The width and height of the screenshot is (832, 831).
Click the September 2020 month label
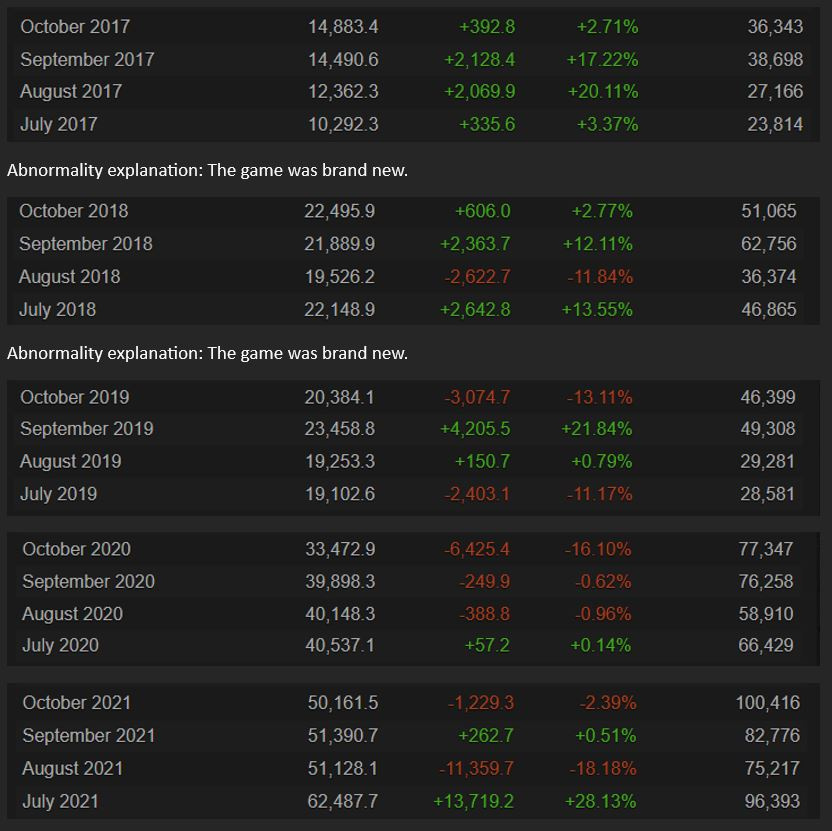(89, 582)
